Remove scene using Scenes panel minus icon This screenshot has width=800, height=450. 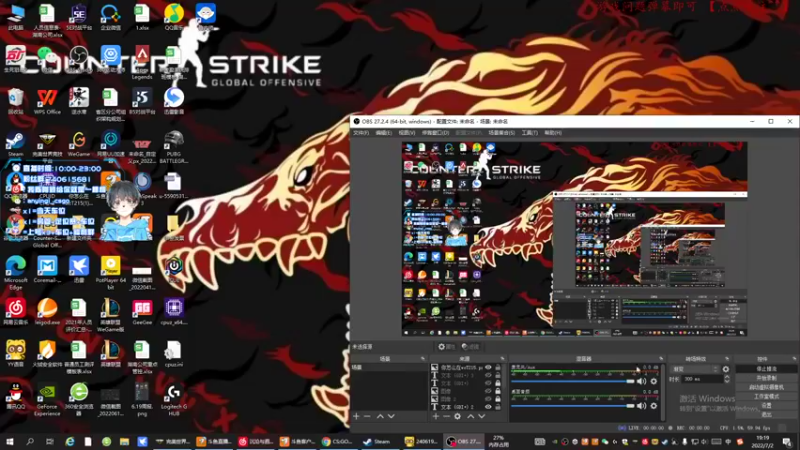367,416
